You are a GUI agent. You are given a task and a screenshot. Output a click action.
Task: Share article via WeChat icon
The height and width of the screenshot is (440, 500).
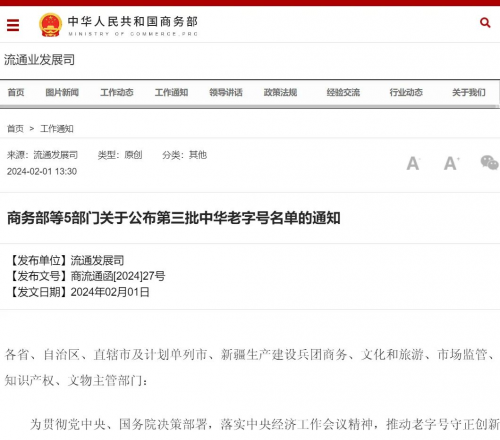click(x=489, y=163)
